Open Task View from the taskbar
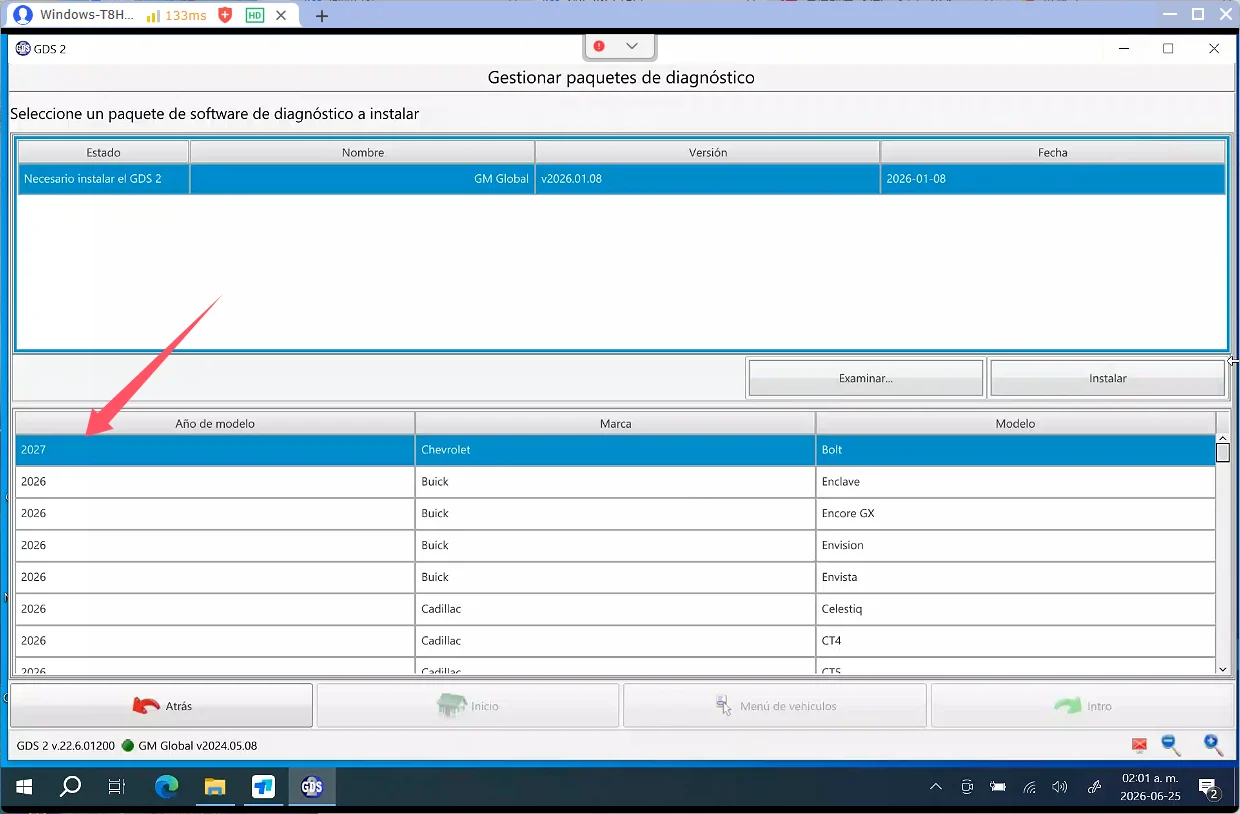Image resolution: width=1240 pixels, height=814 pixels. pyautogui.click(x=117, y=787)
